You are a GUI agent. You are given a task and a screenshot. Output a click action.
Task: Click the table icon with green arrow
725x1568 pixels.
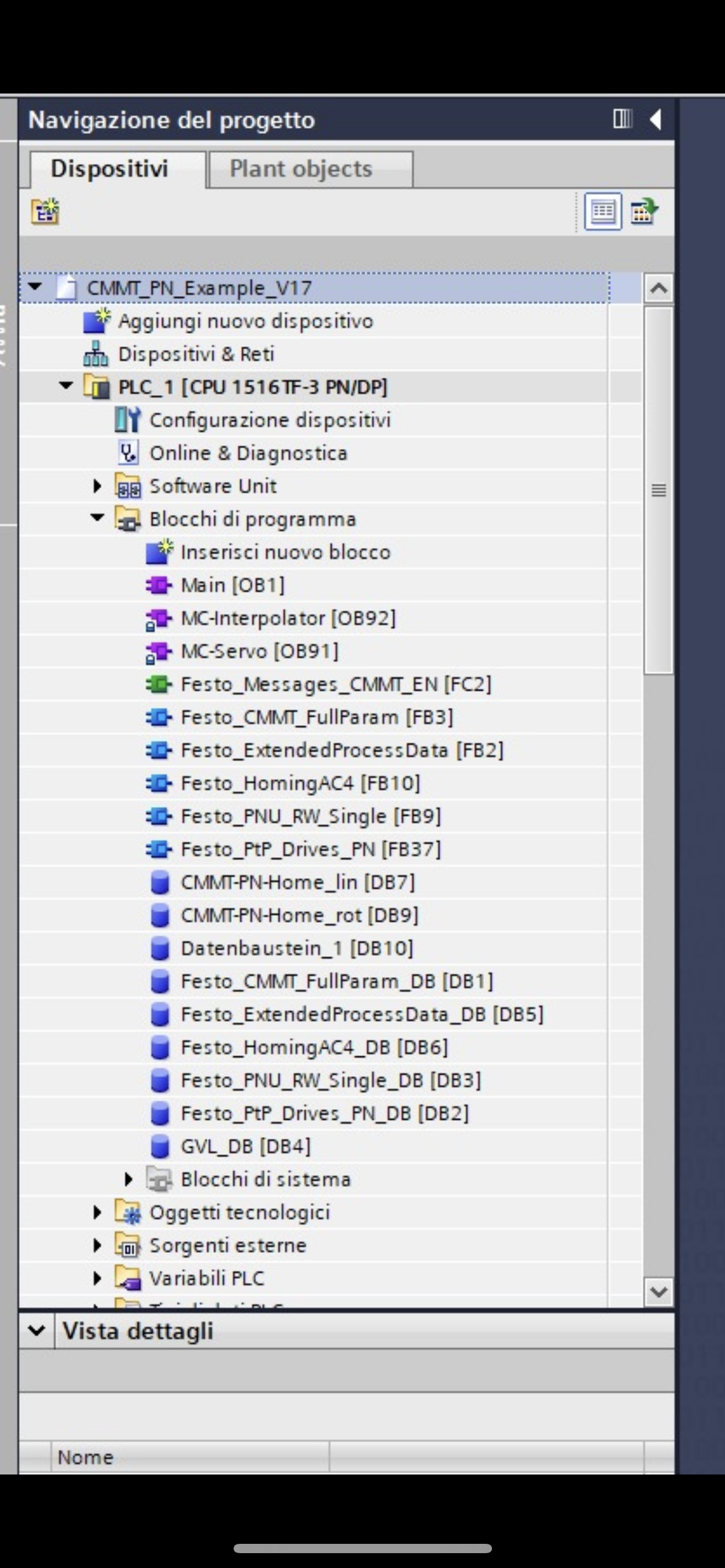click(644, 212)
